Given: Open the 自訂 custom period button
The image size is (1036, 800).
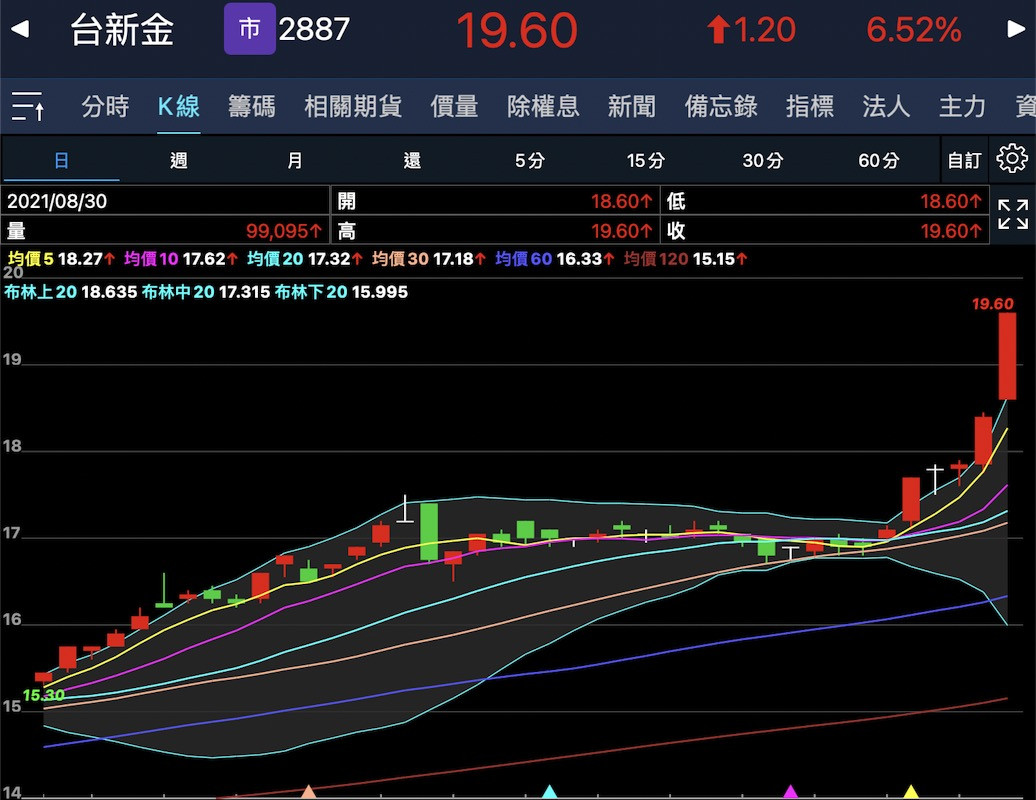Looking at the screenshot, I should pos(964,160).
